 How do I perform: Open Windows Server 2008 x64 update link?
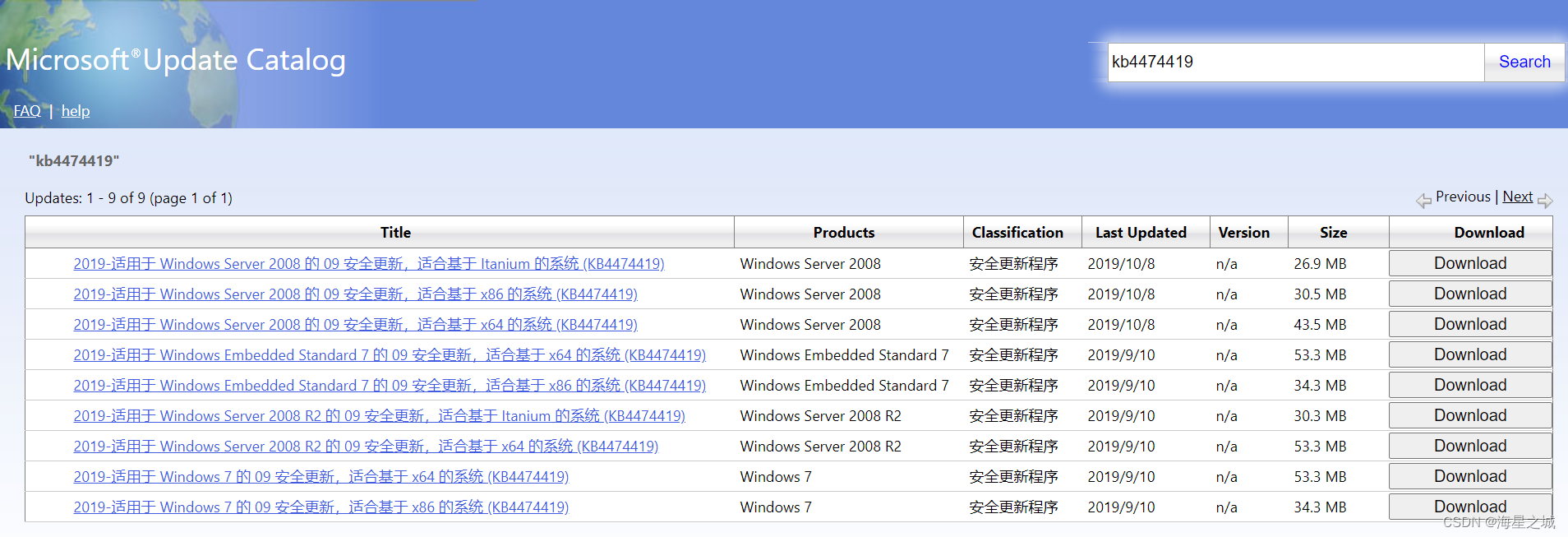(x=355, y=325)
